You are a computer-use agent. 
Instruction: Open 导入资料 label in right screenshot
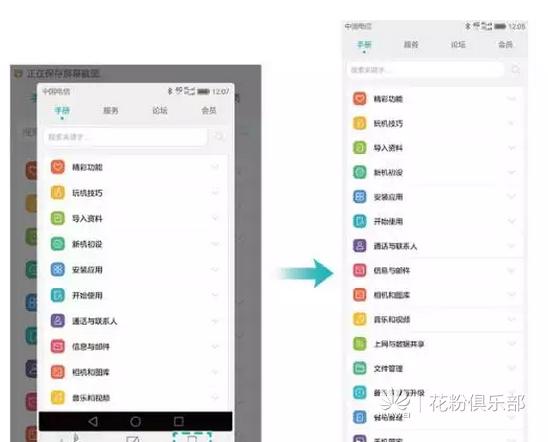click(388, 148)
